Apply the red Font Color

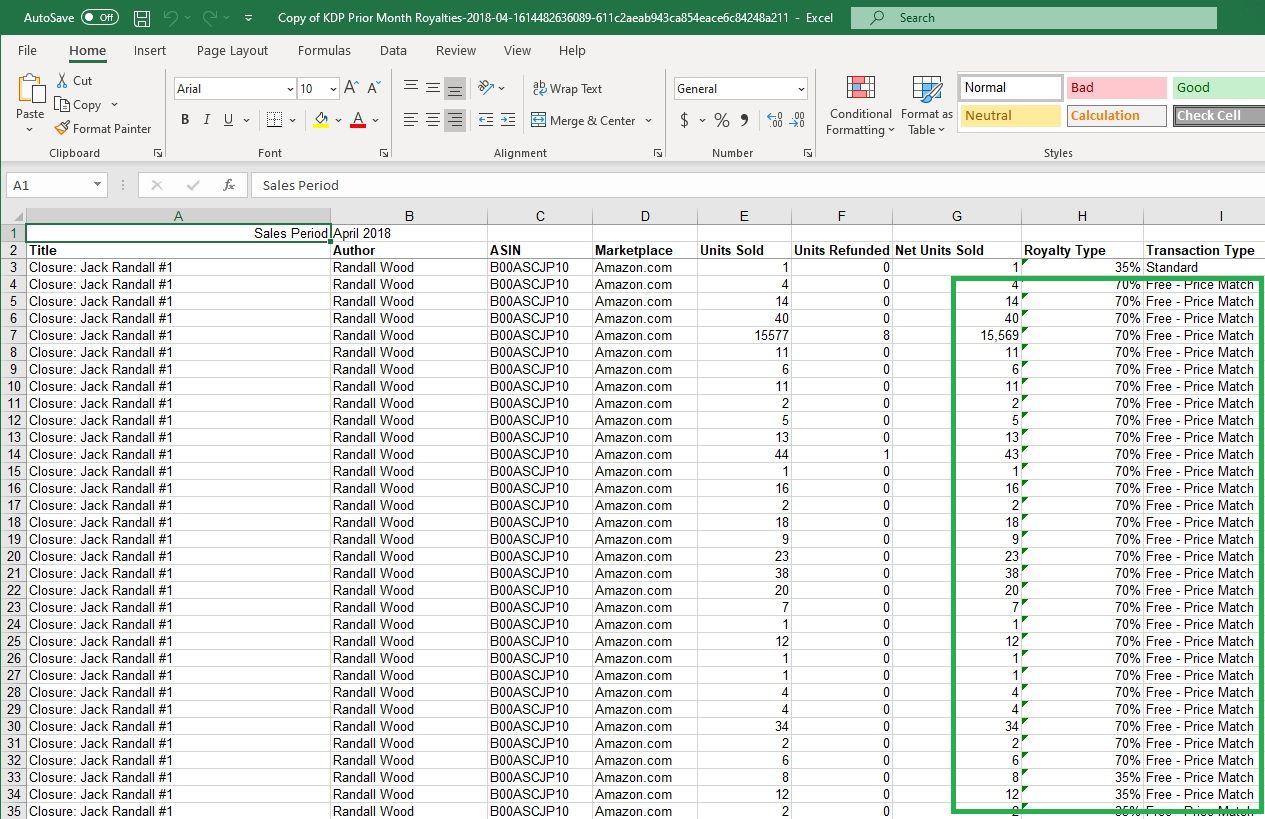coord(357,120)
